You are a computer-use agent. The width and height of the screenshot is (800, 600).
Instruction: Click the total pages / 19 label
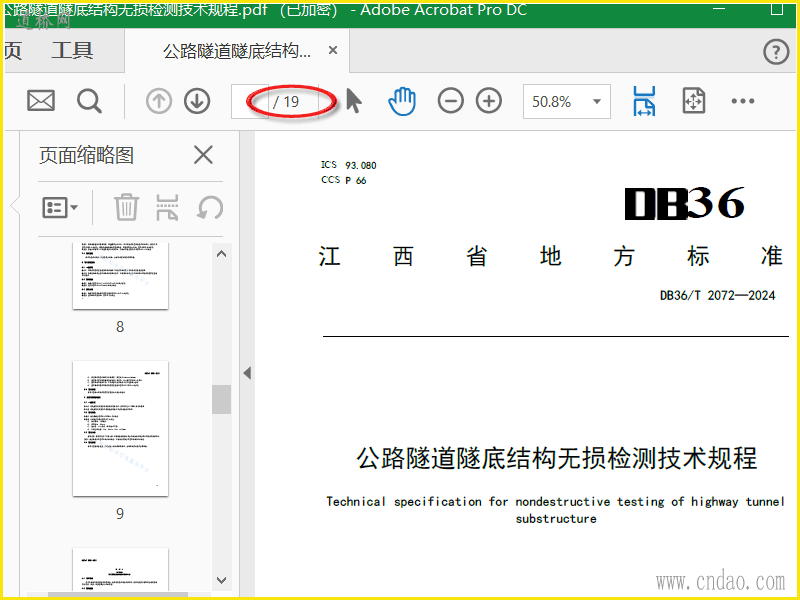pos(286,102)
